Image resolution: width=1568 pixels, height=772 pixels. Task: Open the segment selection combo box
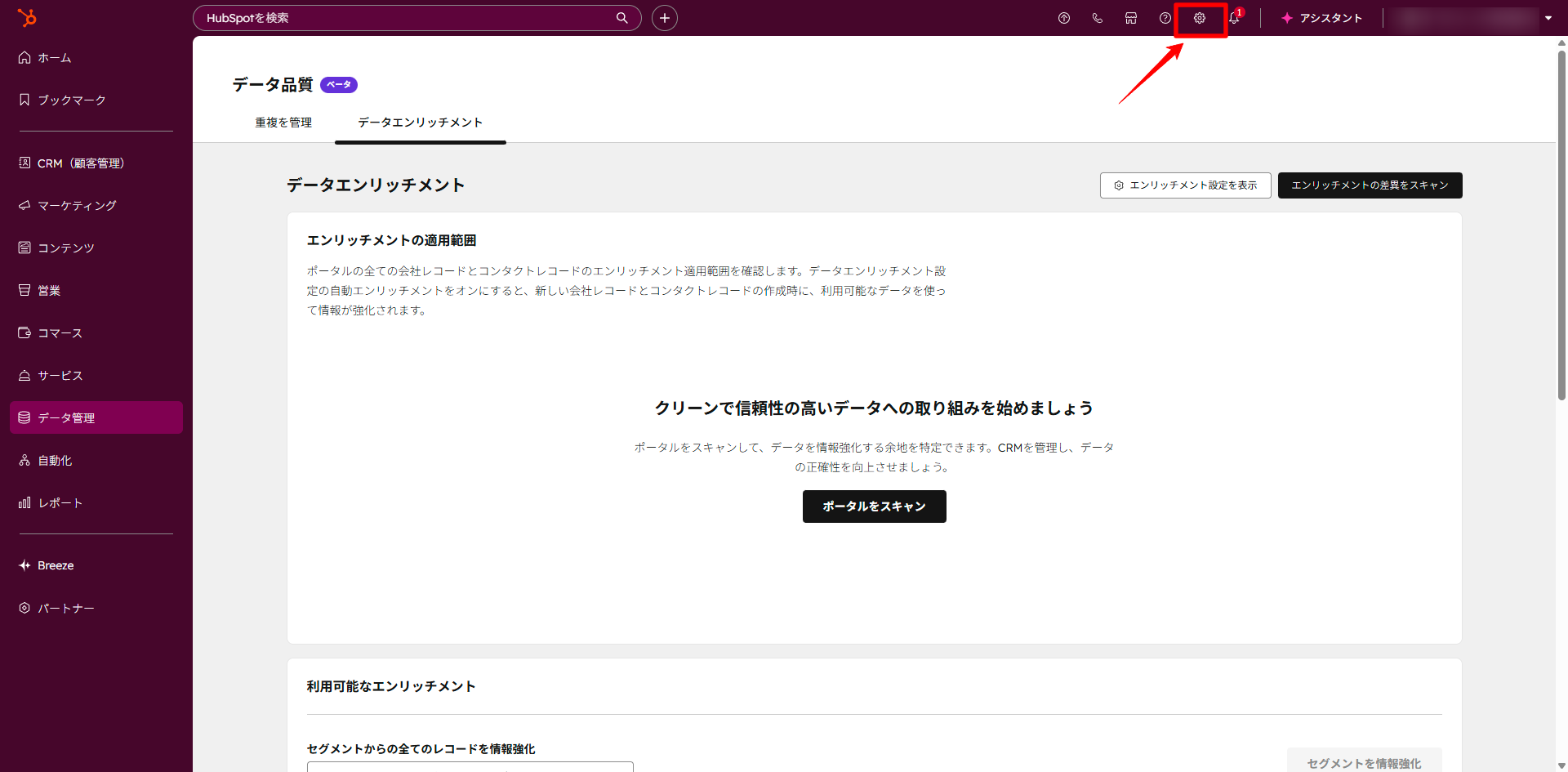click(x=469, y=768)
